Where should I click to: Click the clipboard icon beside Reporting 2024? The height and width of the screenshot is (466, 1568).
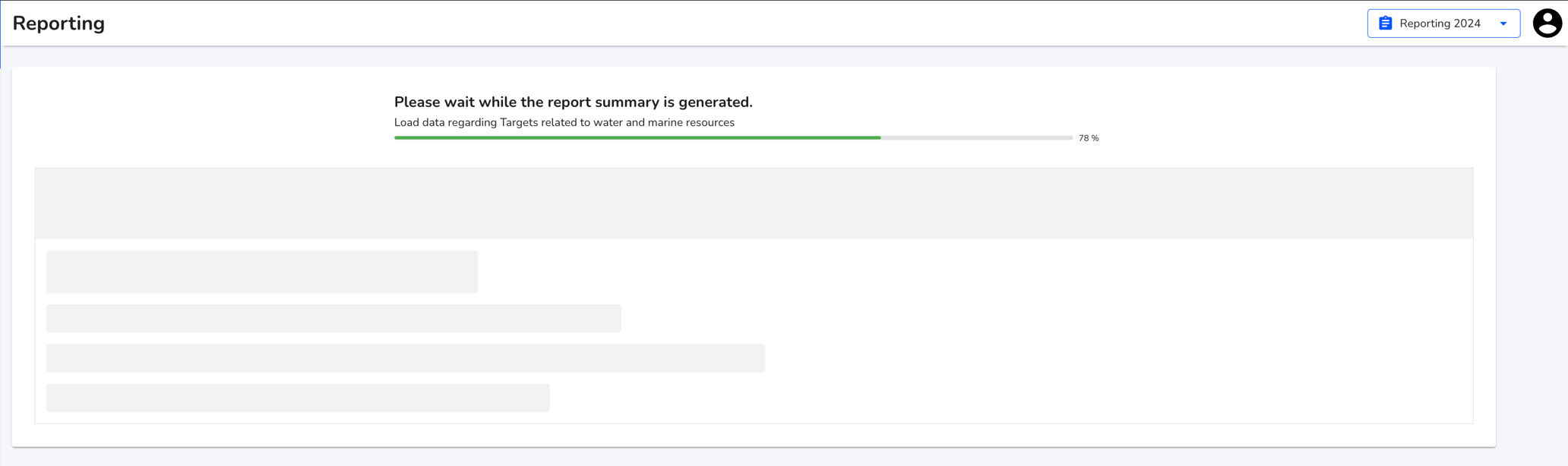pyautogui.click(x=1385, y=24)
